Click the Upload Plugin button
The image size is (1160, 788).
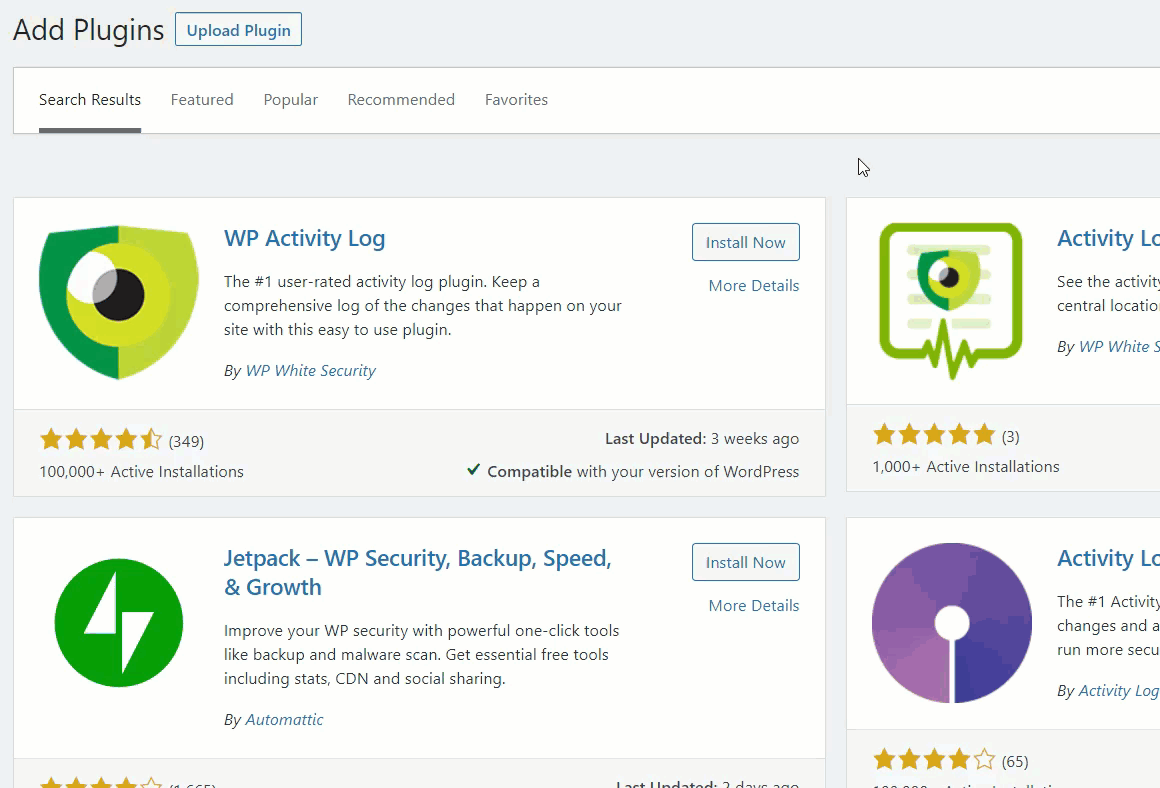click(x=238, y=30)
